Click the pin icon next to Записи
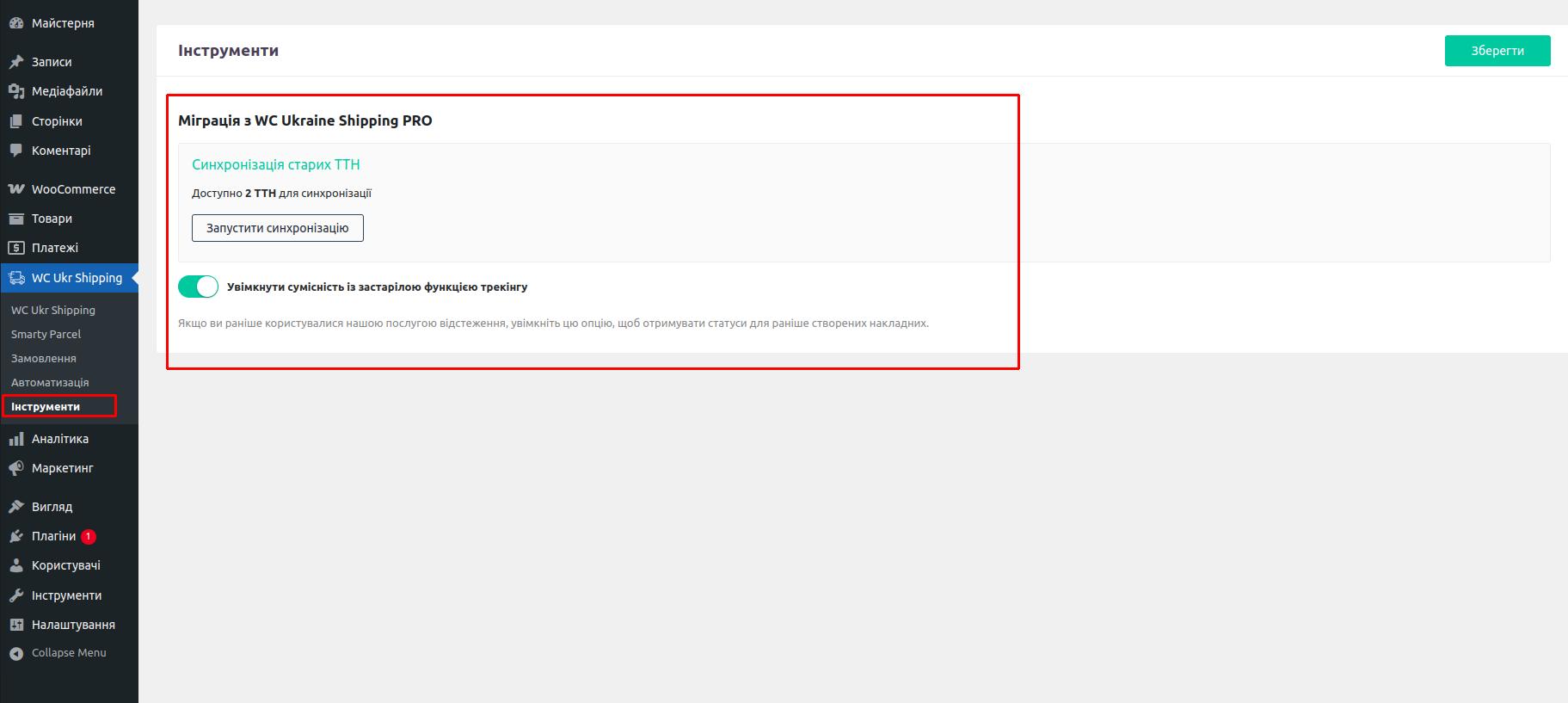 click(x=16, y=62)
